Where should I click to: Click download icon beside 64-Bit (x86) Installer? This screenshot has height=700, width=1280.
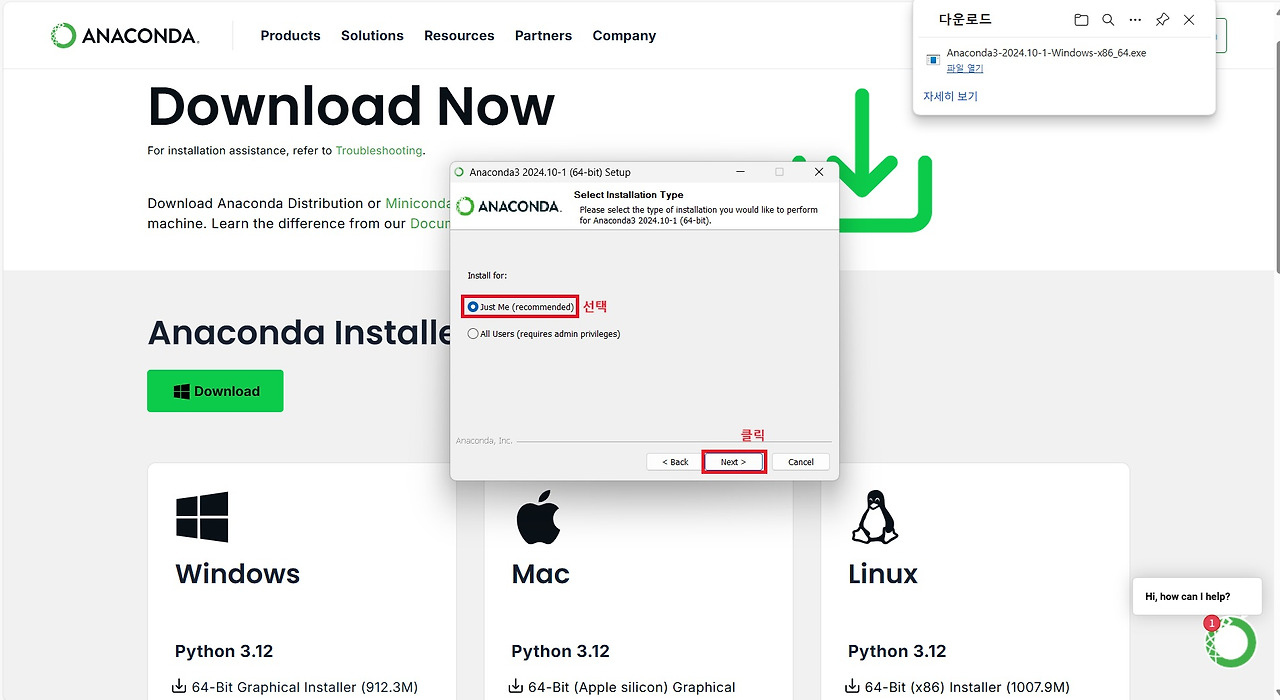[x=853, y=687]
